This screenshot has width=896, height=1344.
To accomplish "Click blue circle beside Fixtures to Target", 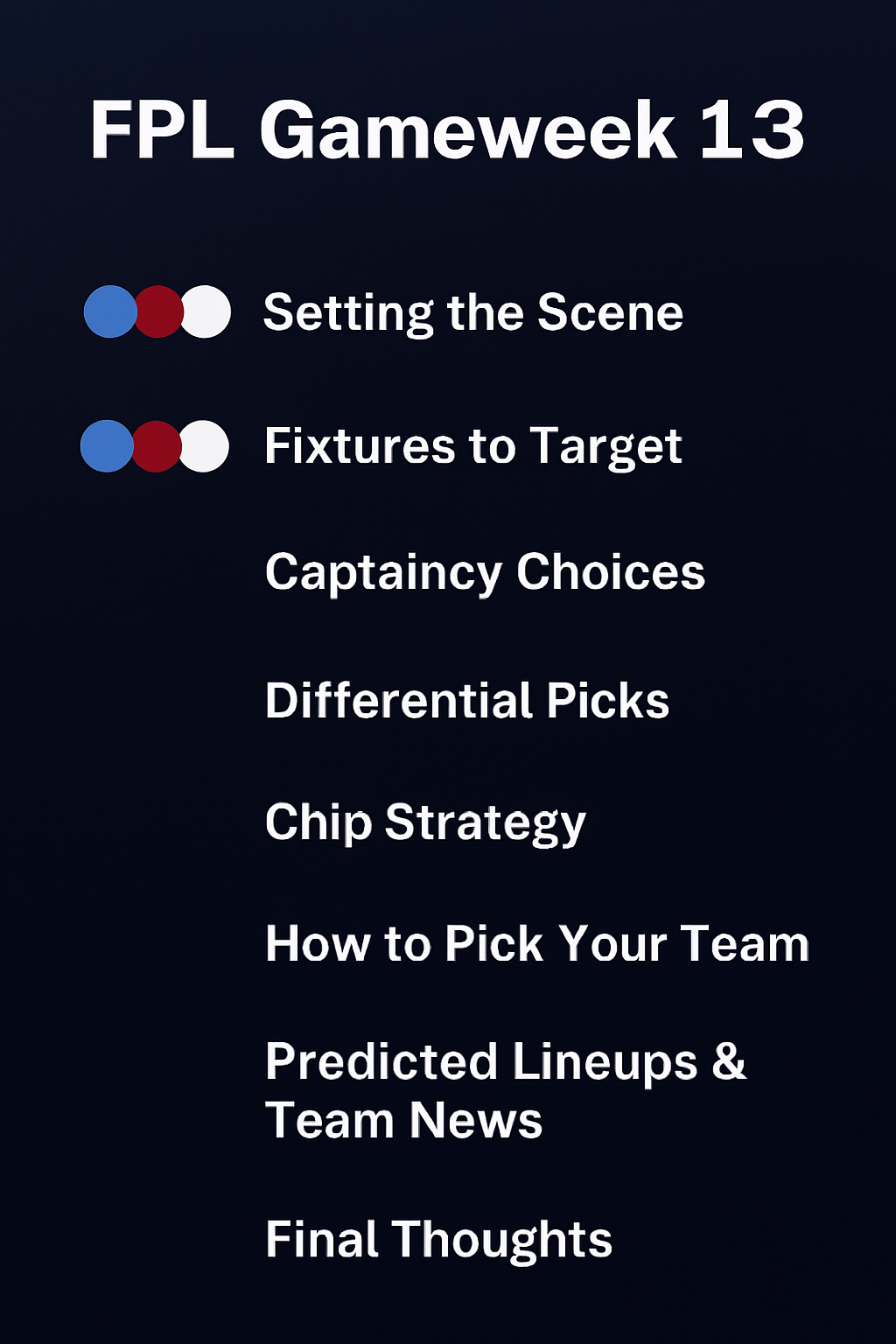I will click(104, 446).
